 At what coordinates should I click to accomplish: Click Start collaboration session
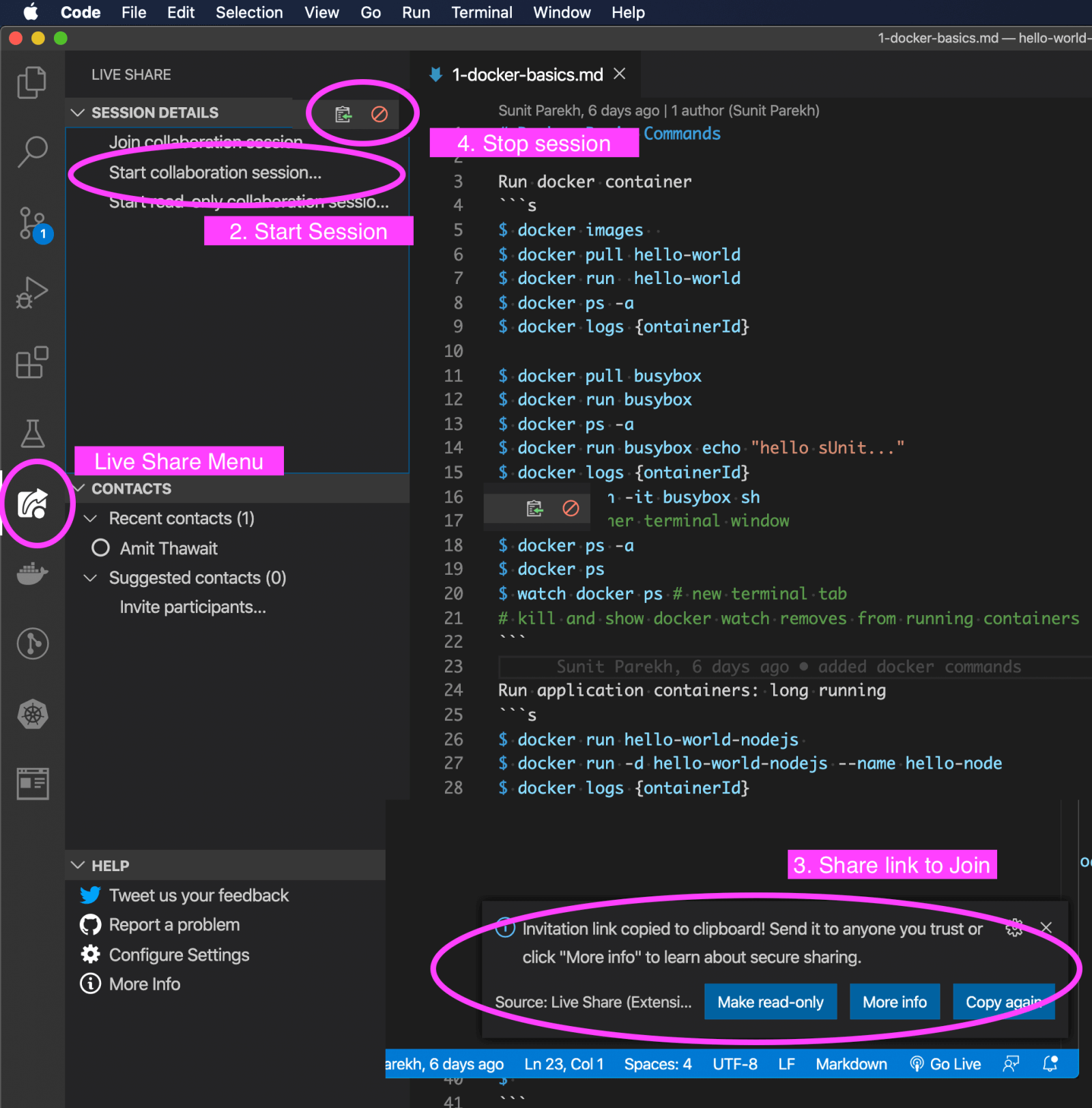(215, 173)
